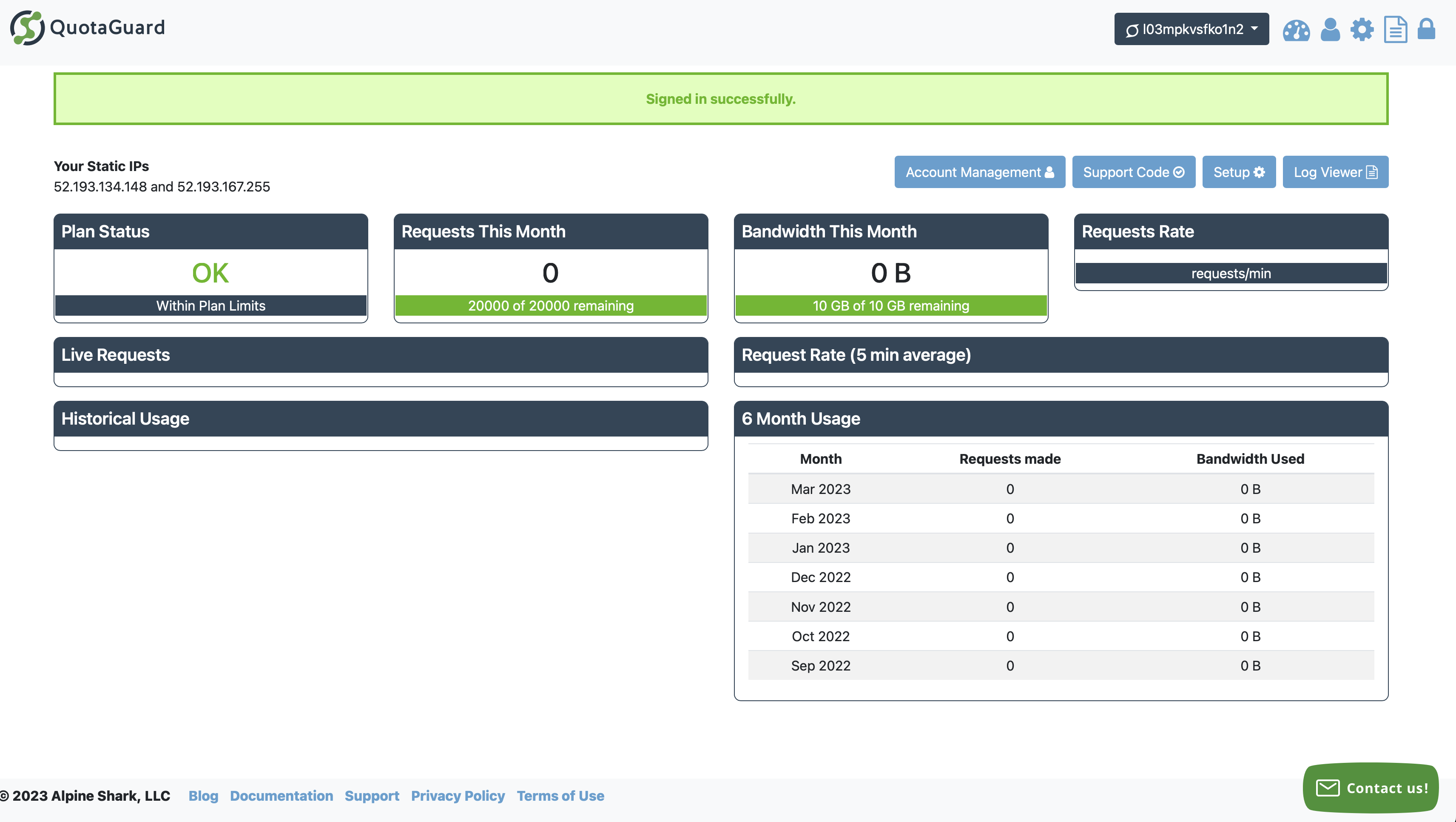Click the 6 Month Usage header
Image resolution: width=1456 pixels, height=822 pixels.
1061,418
